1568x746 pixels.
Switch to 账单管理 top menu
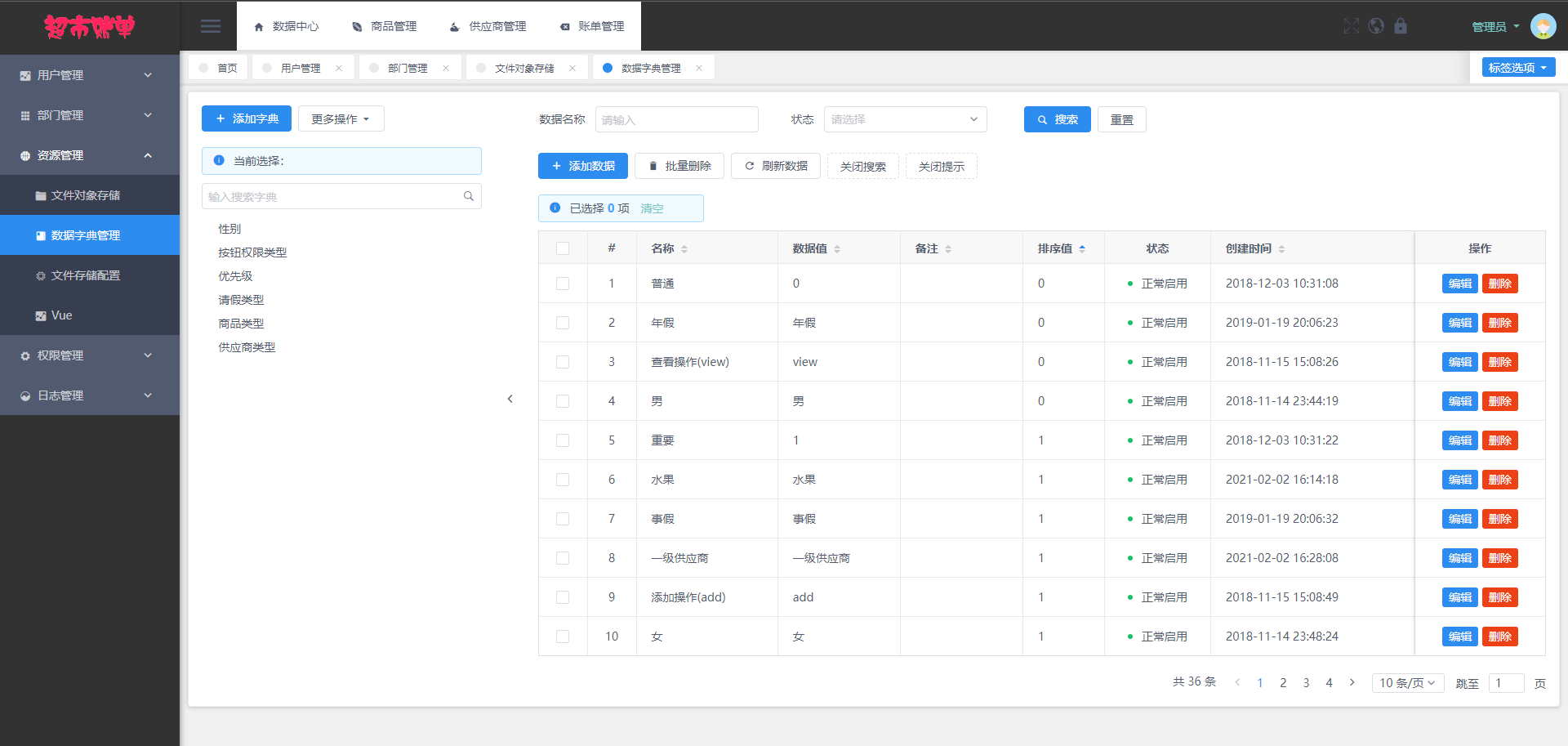tap(593, 26)
